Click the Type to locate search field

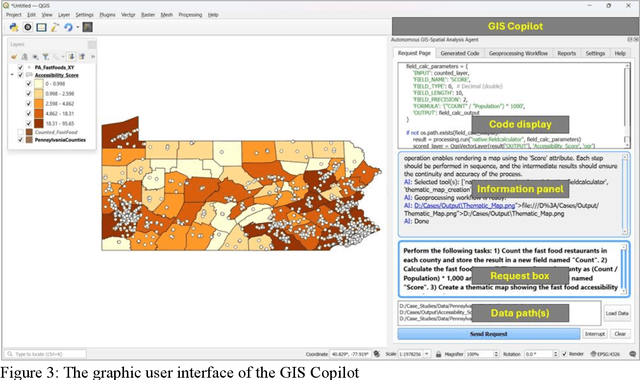(x=46, y=354)
